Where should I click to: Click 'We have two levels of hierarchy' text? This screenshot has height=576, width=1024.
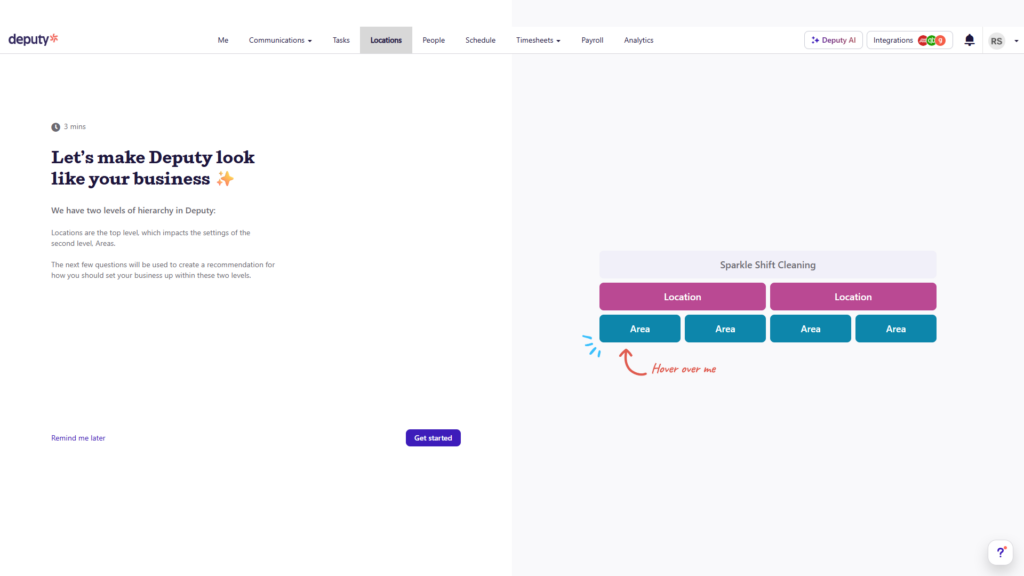(x=133, y=210)
